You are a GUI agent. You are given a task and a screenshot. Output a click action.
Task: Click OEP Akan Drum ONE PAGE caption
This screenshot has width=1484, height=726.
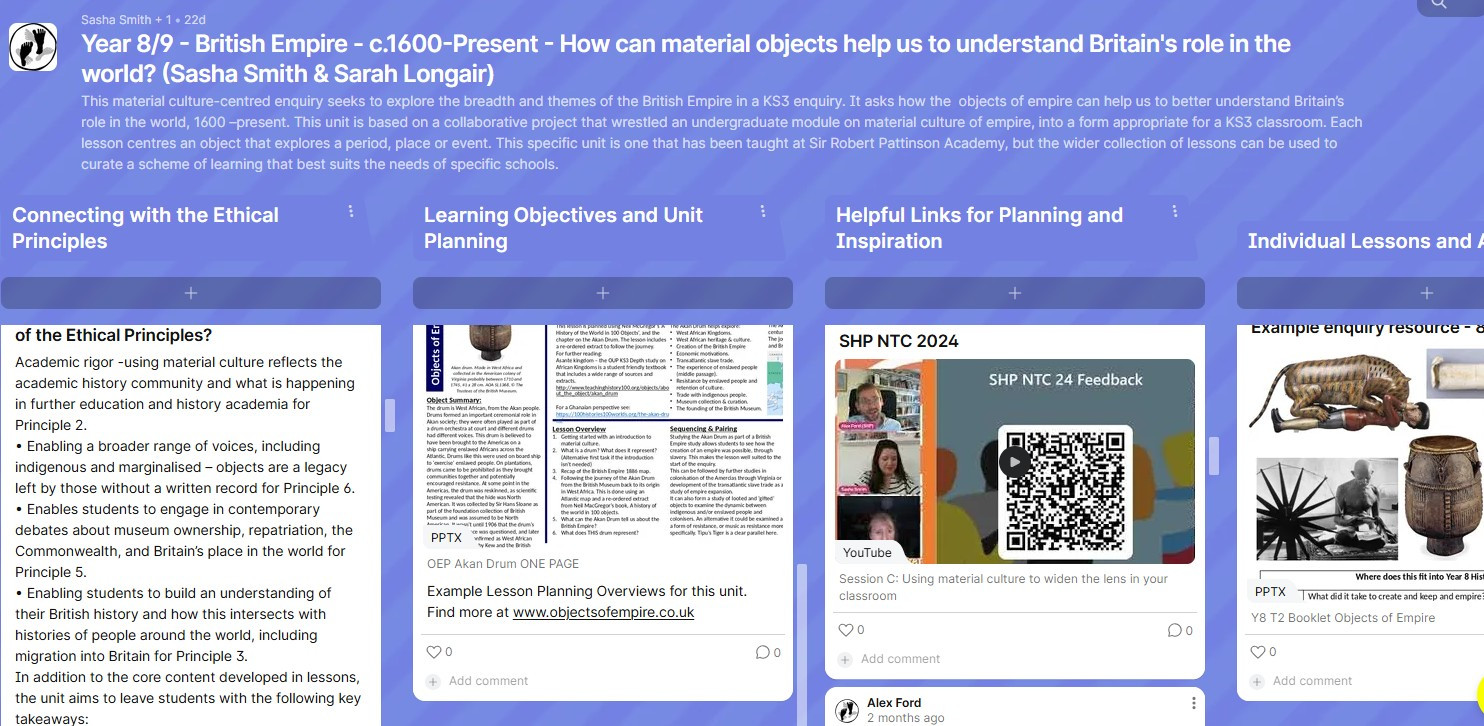pos(503,564)
